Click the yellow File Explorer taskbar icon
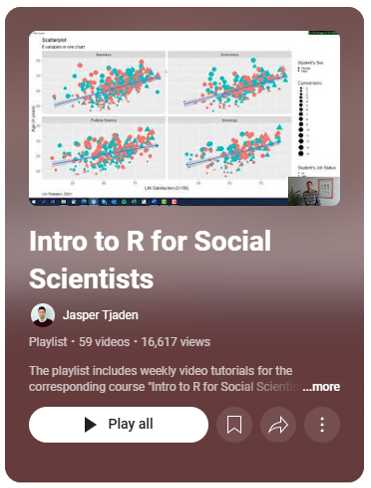Image resolution: width=371 pixels, height=488 pixels. (x=63, y=202)
